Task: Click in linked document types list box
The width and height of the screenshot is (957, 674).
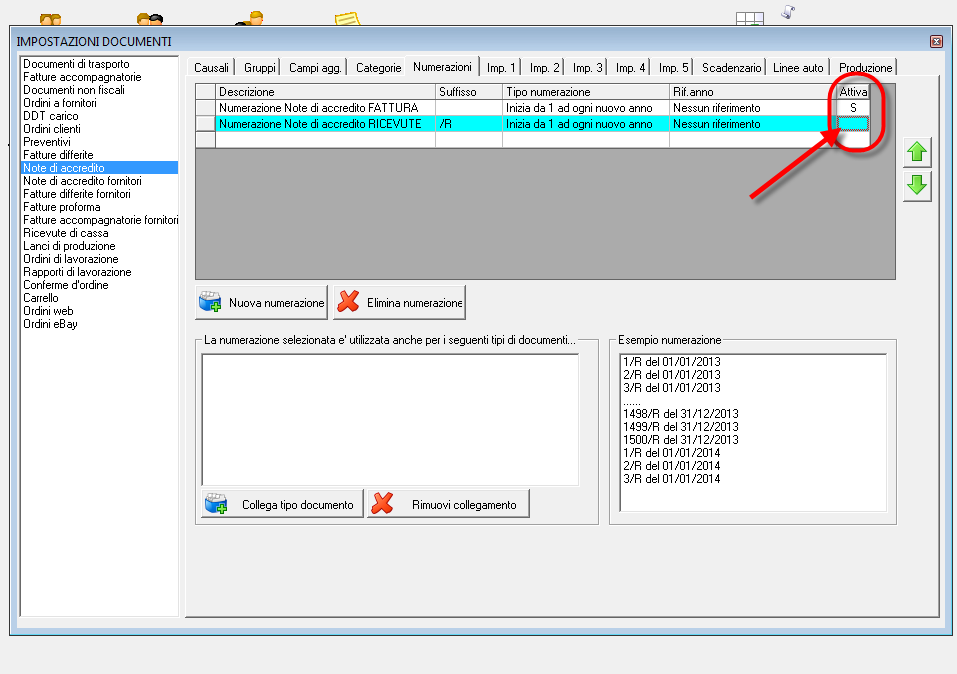Action: click(390, 420)
